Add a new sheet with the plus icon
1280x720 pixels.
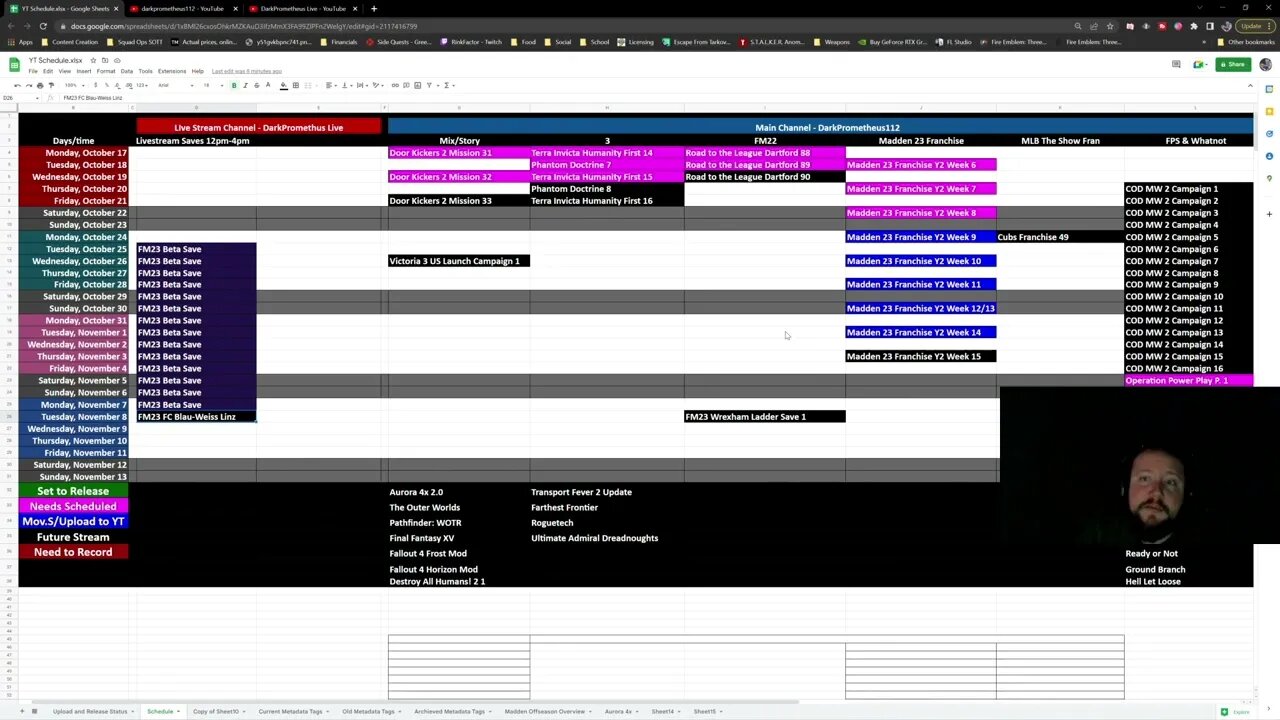(21, 711)
